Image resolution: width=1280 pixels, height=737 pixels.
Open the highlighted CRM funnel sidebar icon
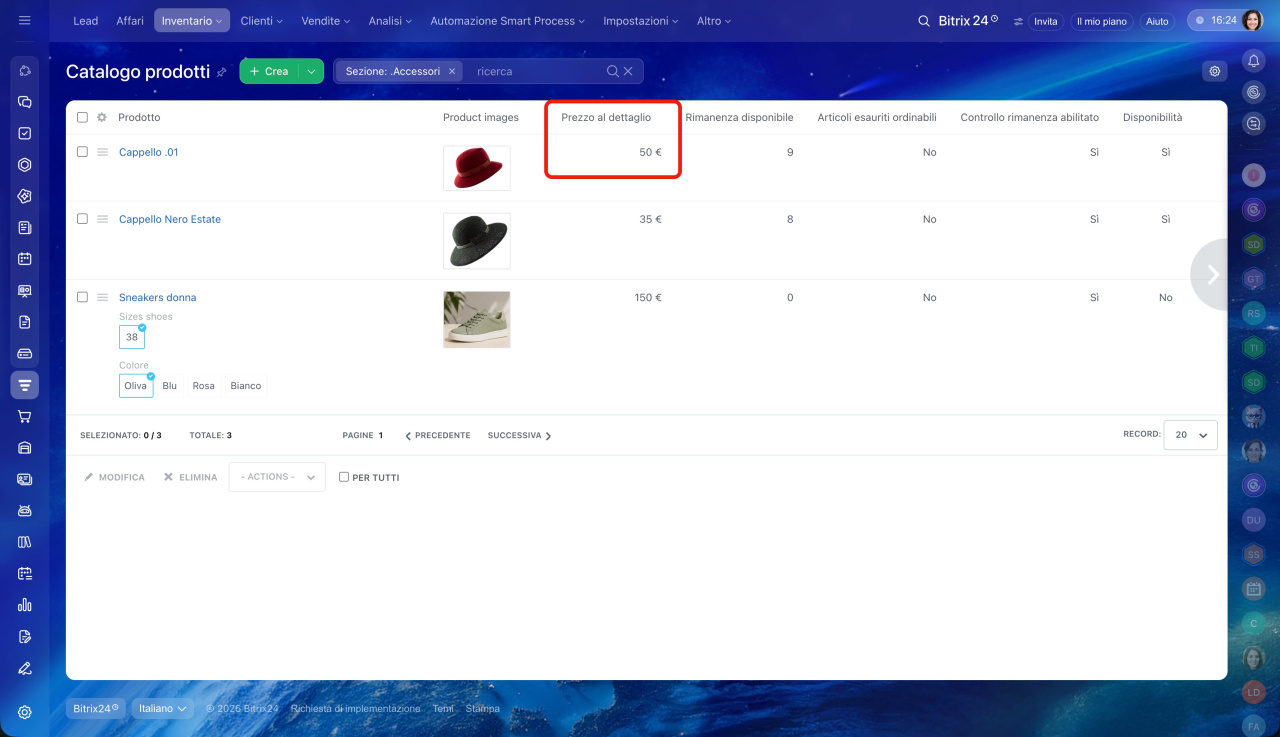tap(25, 385)
